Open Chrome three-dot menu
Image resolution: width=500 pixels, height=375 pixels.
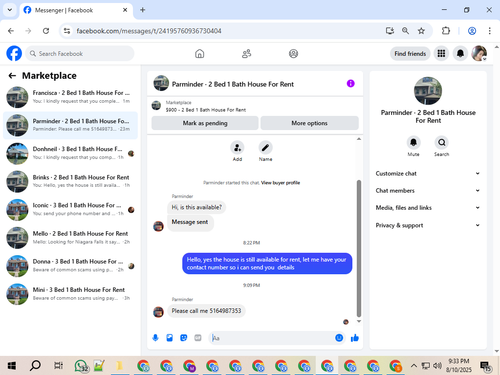(490, 31)
